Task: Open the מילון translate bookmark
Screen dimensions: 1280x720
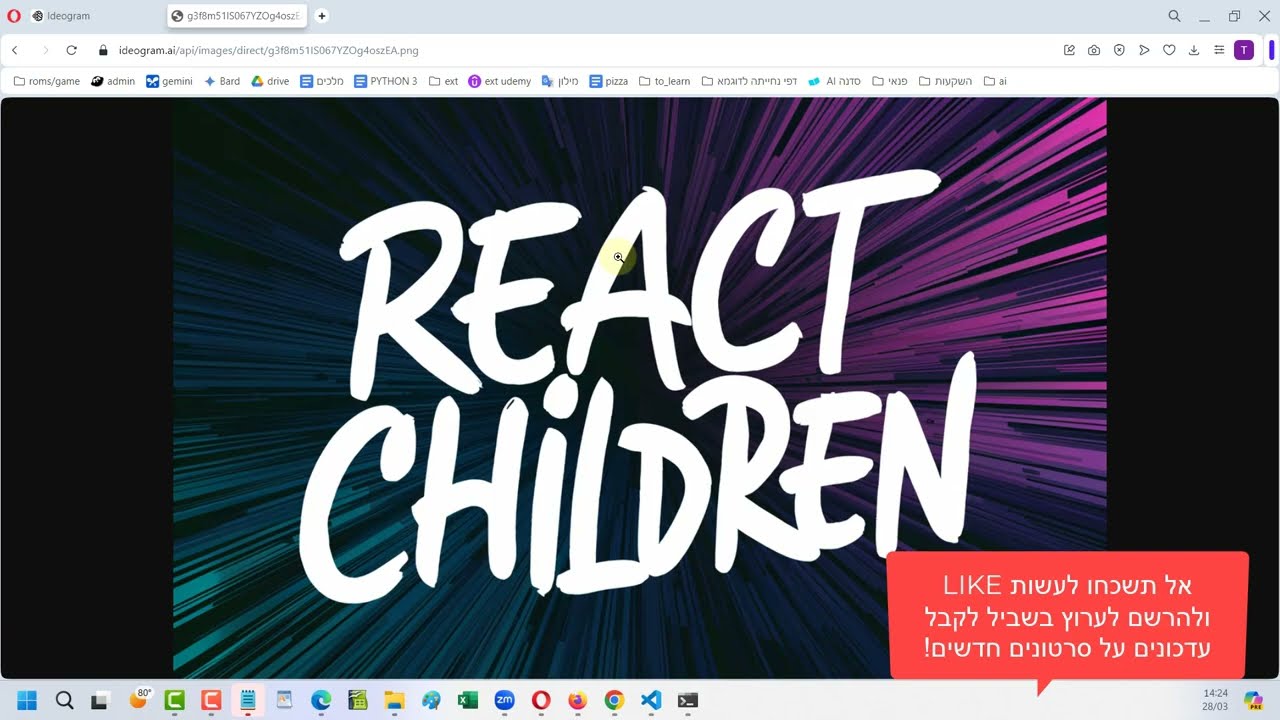Action: 560,81
